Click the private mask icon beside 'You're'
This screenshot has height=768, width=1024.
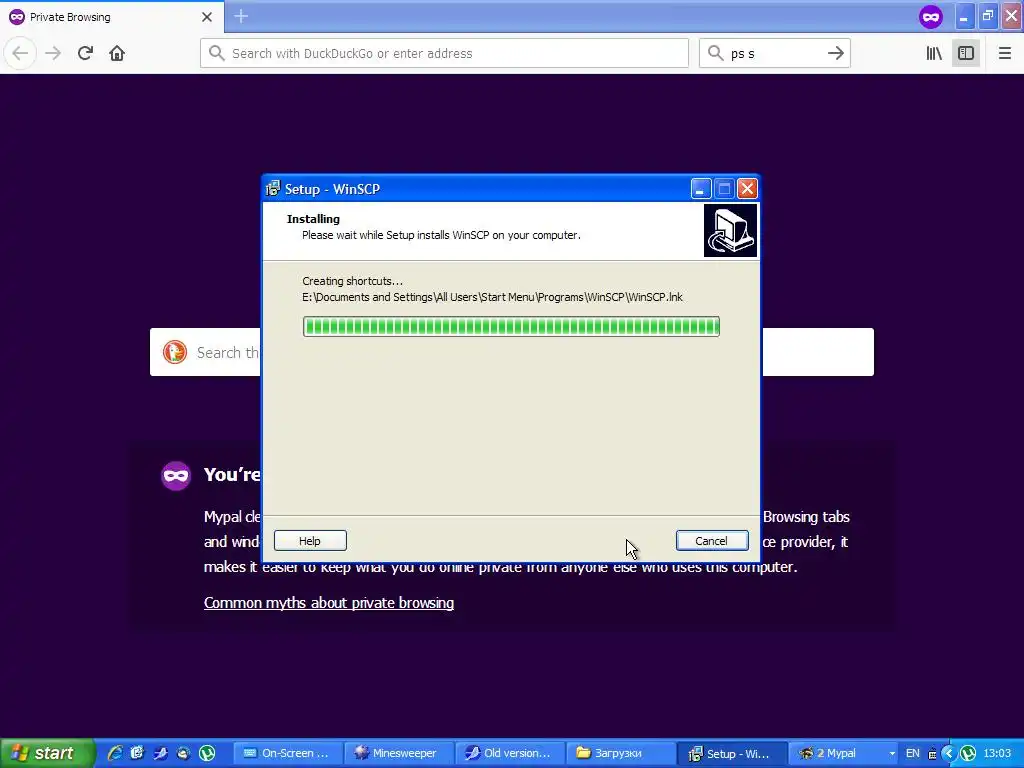(x=176, y=475)
